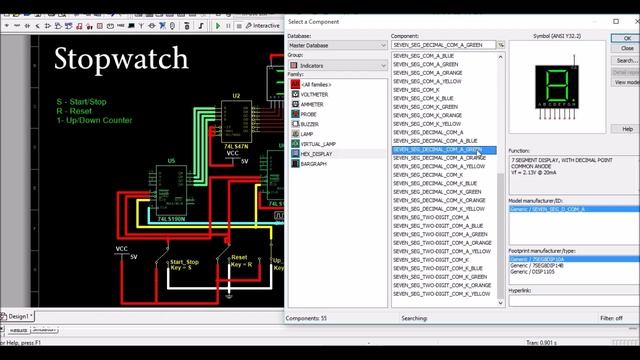Click component list scroll up arrow

tap(500, 57)
